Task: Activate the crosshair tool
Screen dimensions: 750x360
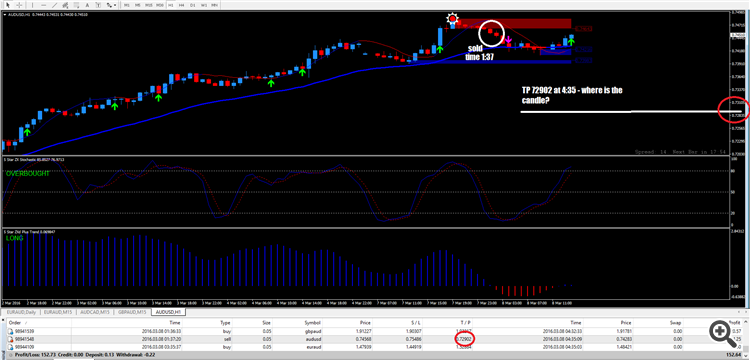Action: coord(19,5)
